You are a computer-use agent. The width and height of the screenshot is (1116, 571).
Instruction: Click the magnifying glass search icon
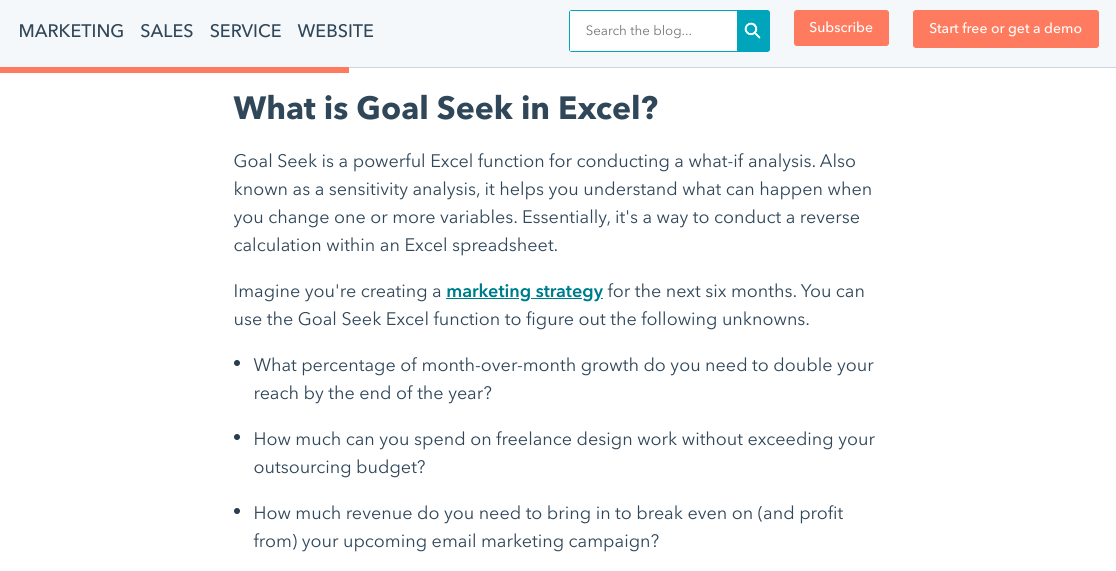point(753,31)
